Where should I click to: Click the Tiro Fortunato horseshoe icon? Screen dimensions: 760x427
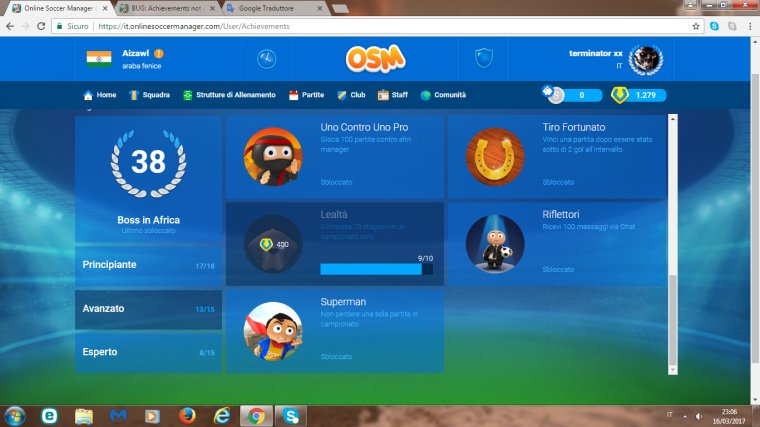495,157
